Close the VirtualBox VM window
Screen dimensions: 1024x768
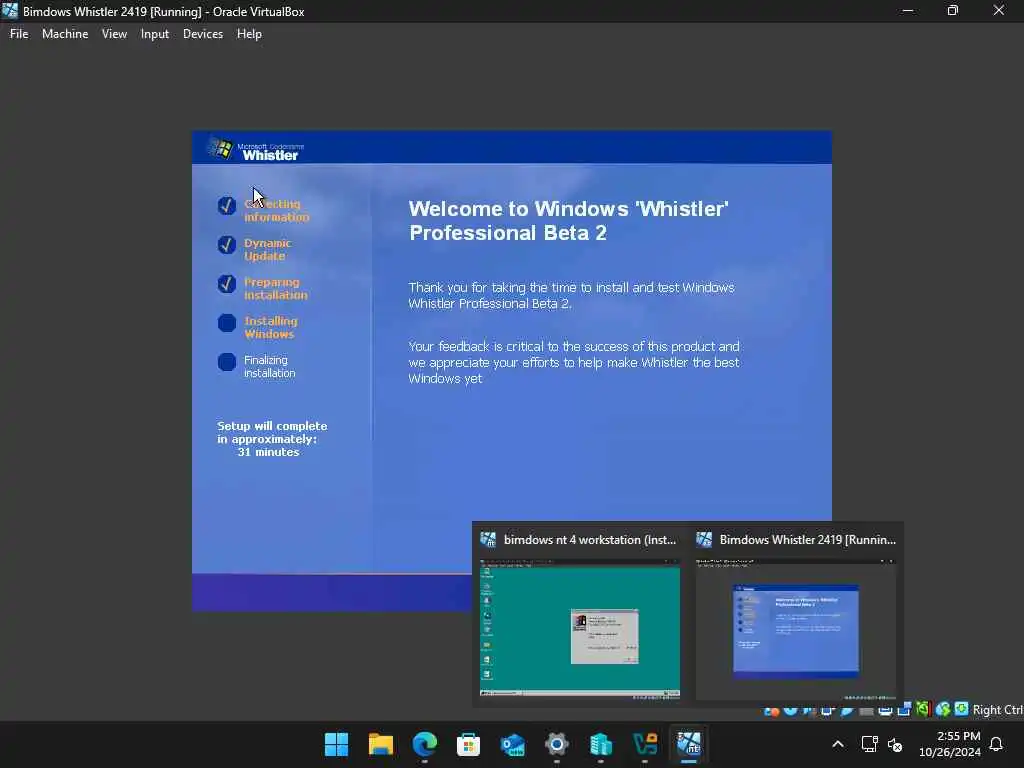pyautogui.click(x=999, y=11)
